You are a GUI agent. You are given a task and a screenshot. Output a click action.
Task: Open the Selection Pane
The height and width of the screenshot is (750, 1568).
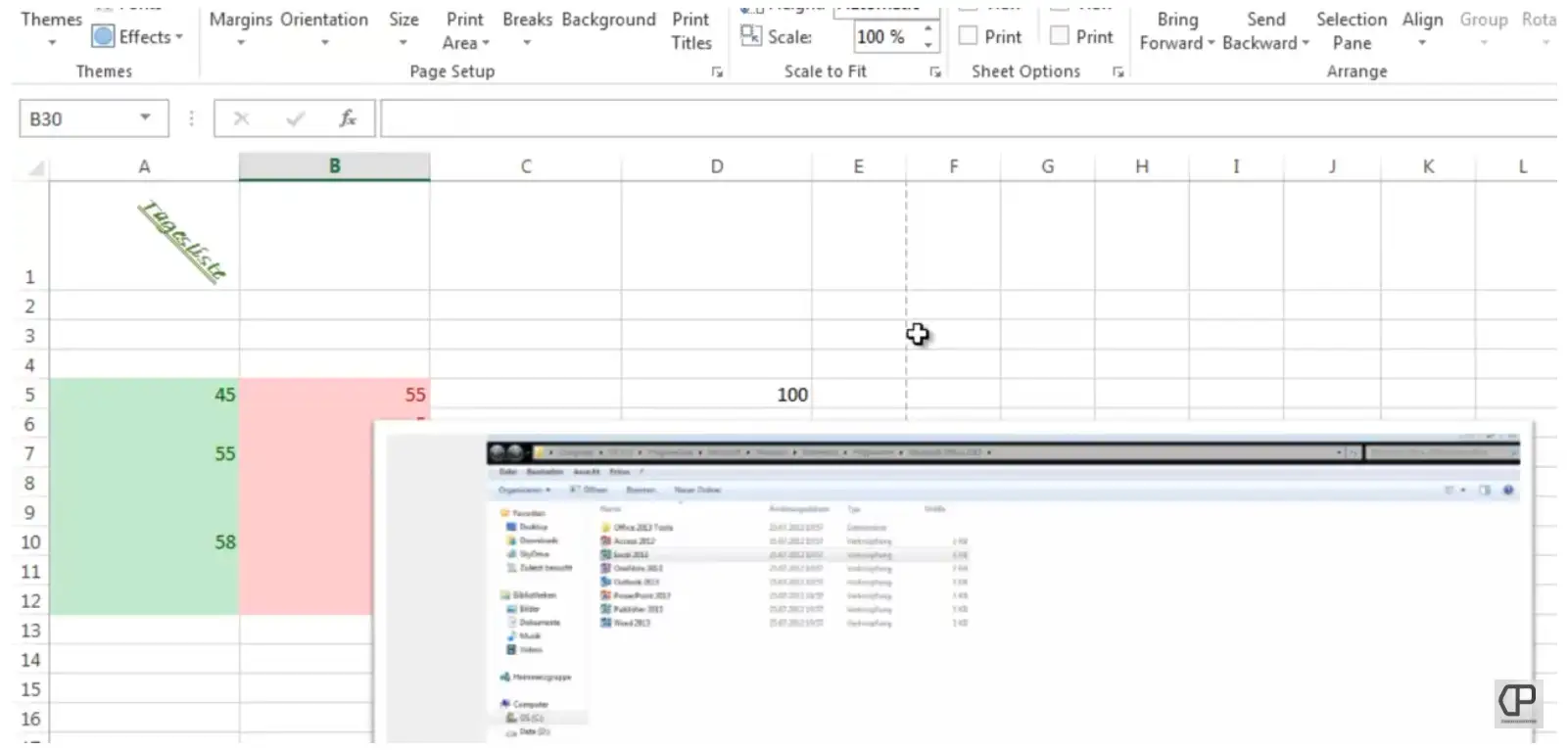click(1352, 31)
